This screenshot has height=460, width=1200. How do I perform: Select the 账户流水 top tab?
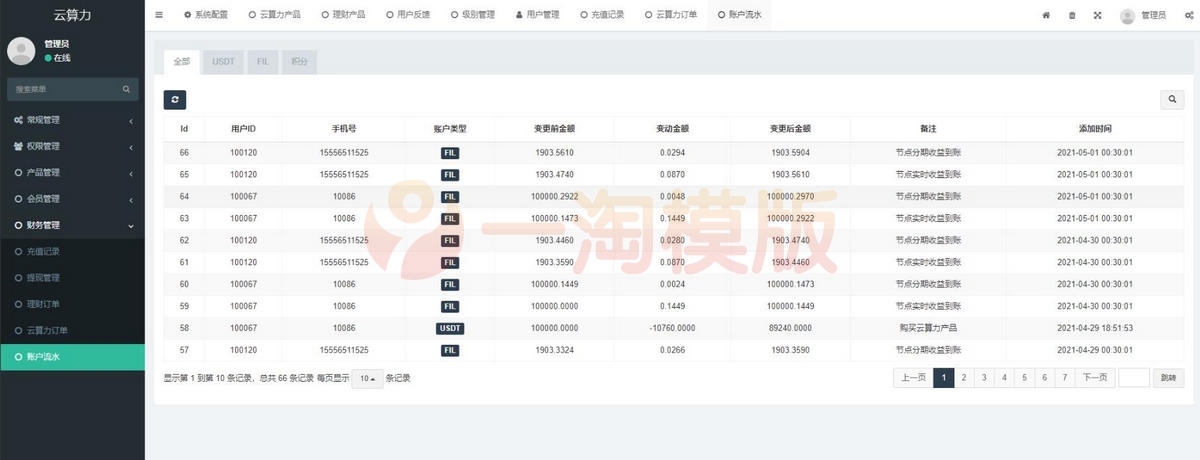pyautogui.click(x=741, y=15)
